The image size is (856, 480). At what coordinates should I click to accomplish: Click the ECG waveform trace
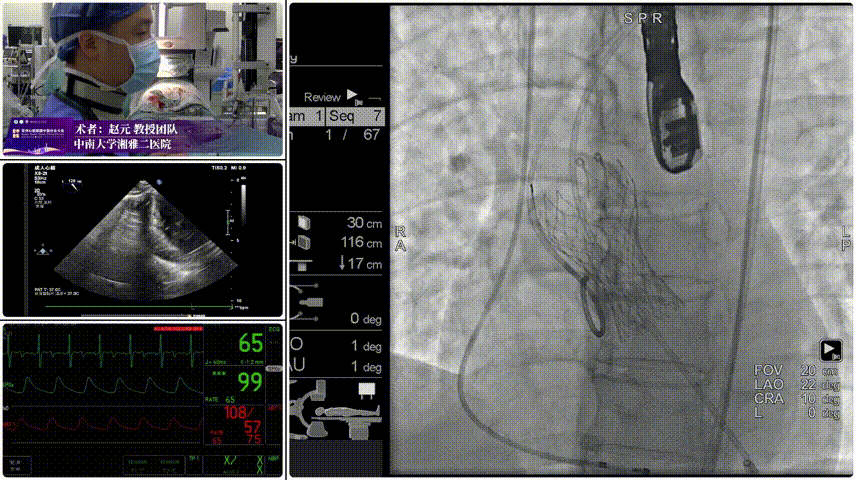point(103,349)
